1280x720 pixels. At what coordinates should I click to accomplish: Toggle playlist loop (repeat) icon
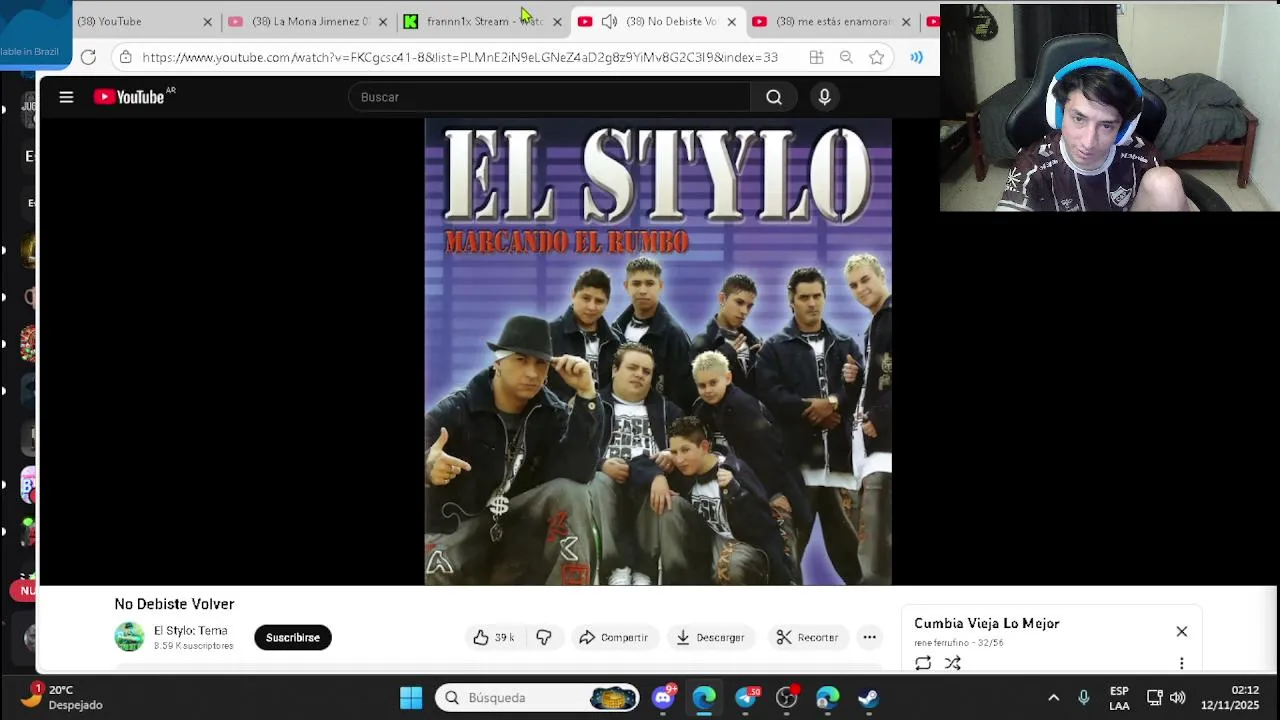[923, 663]
